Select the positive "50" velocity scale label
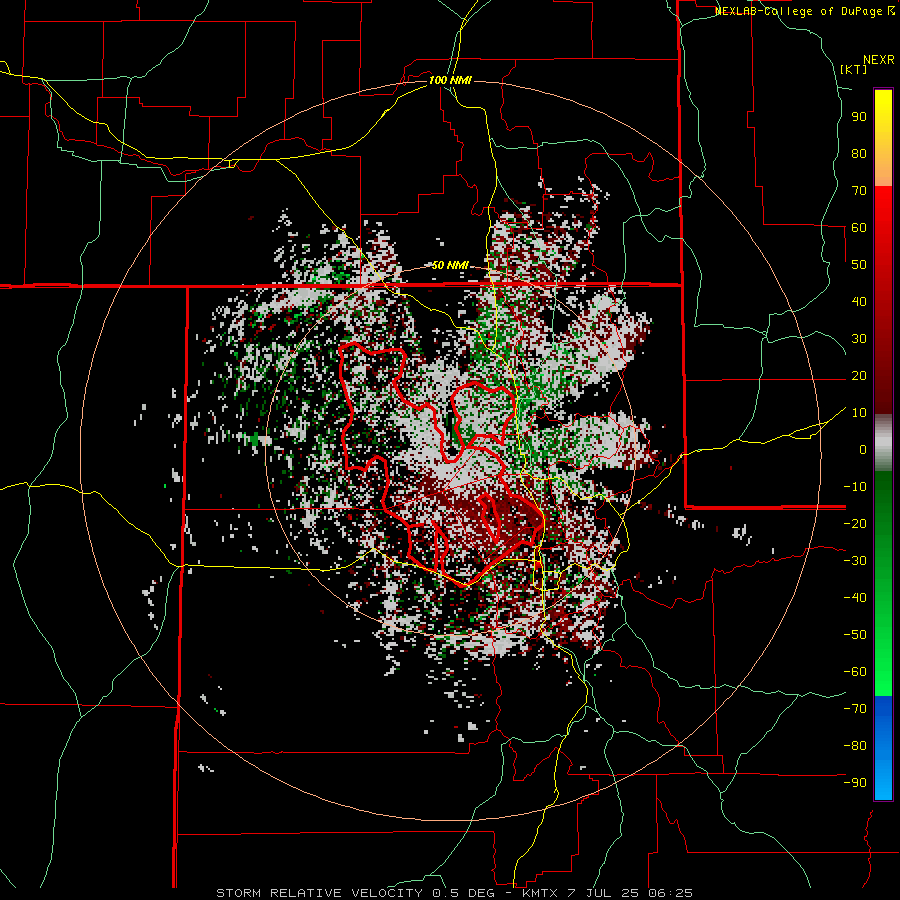Viewport: 900px width, 900px height. 859,265
